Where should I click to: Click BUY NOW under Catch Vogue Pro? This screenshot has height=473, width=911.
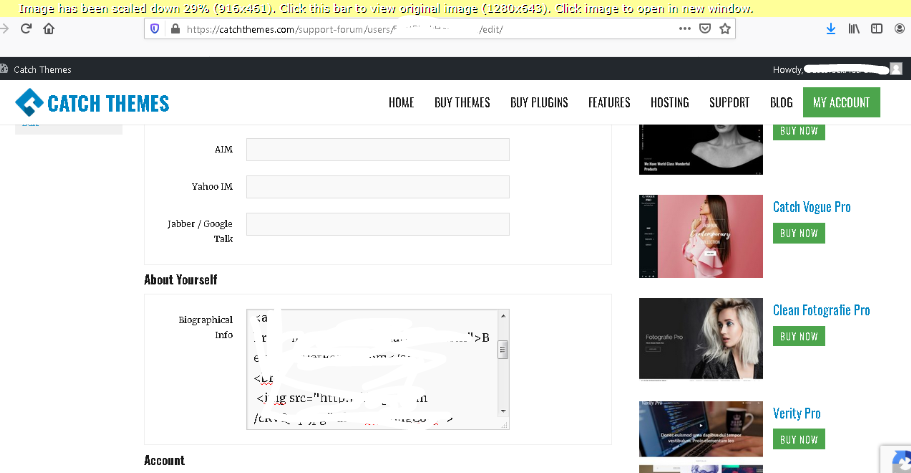pos(799,233)
